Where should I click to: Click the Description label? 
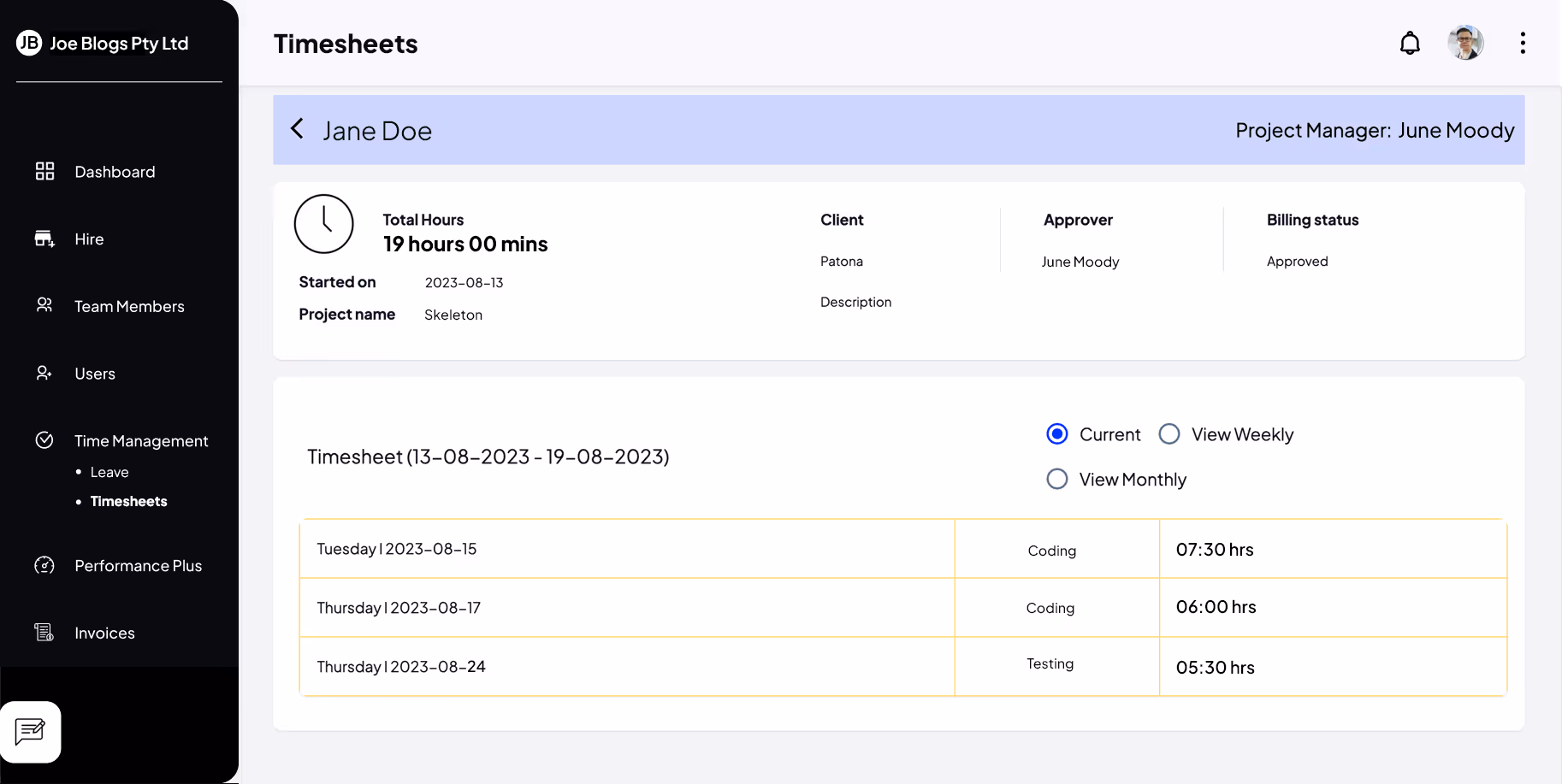click(855, 302)
